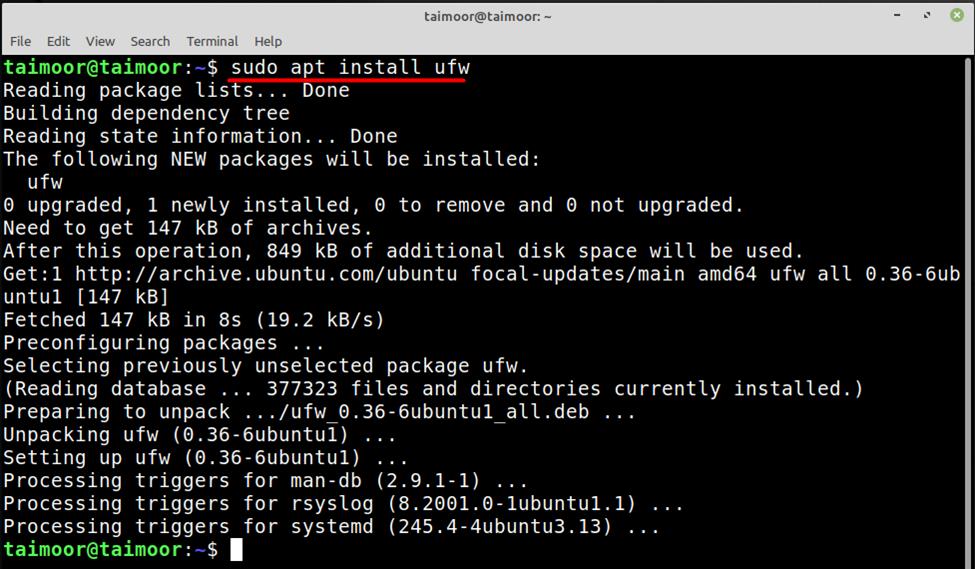The image size is (975, 569).
Task: Click the 'Building dependency tree' line
Action: [146, 113]
